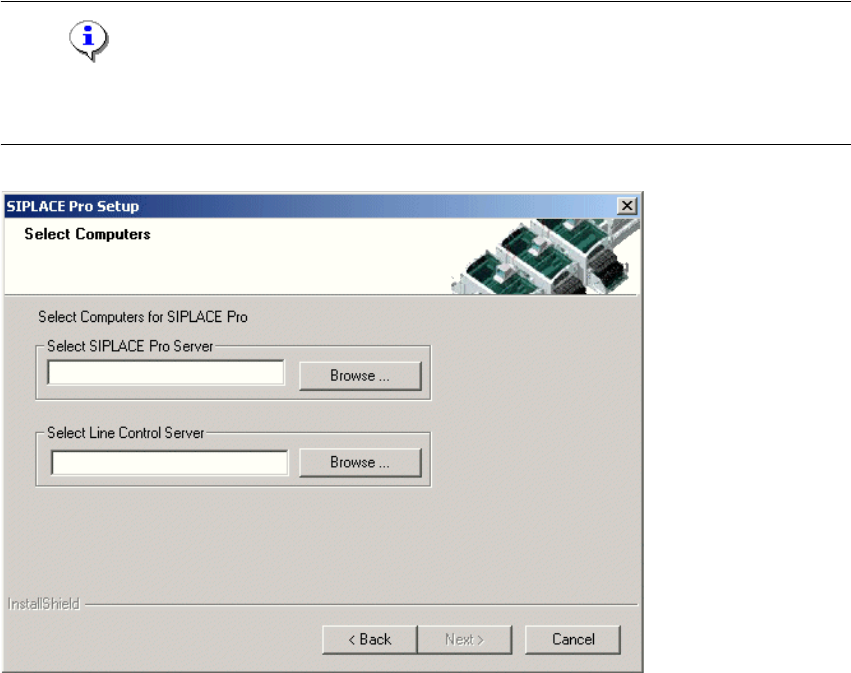The height and width of the screenshot is (673, 851).
Task: Click the SIPLACE Pro Server name field
Action: point(166,372)
